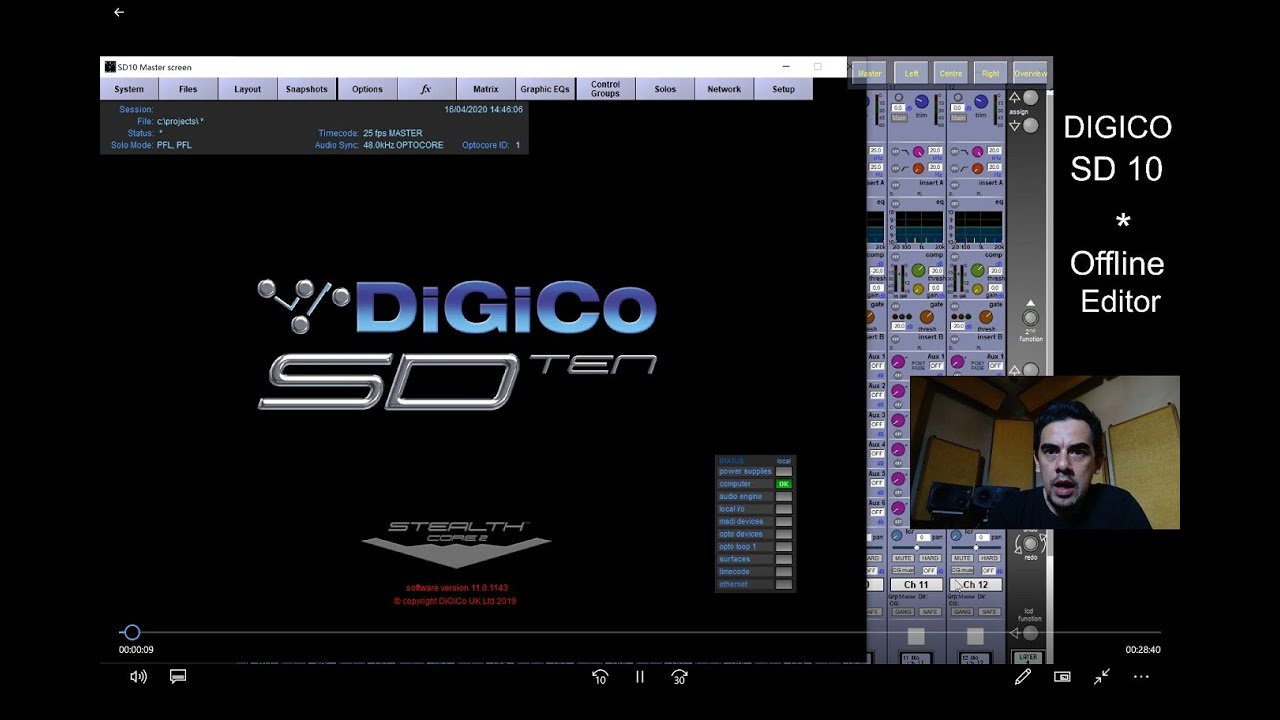Toggle MUTE on Ch 11

tap(903, 558)
